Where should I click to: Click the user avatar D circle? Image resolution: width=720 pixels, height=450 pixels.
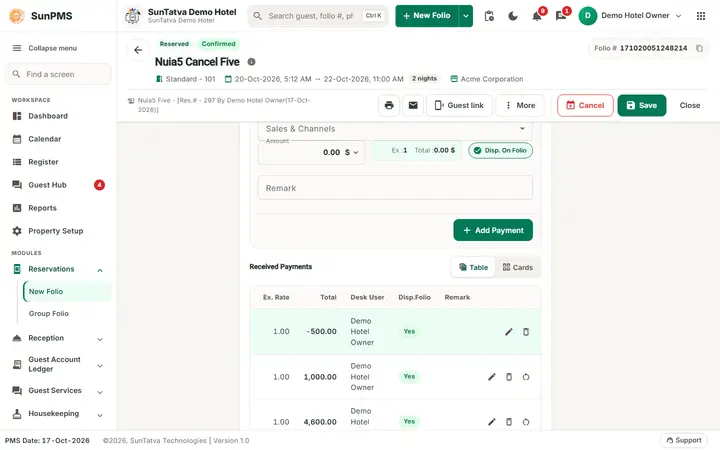[x=587, y=16]
